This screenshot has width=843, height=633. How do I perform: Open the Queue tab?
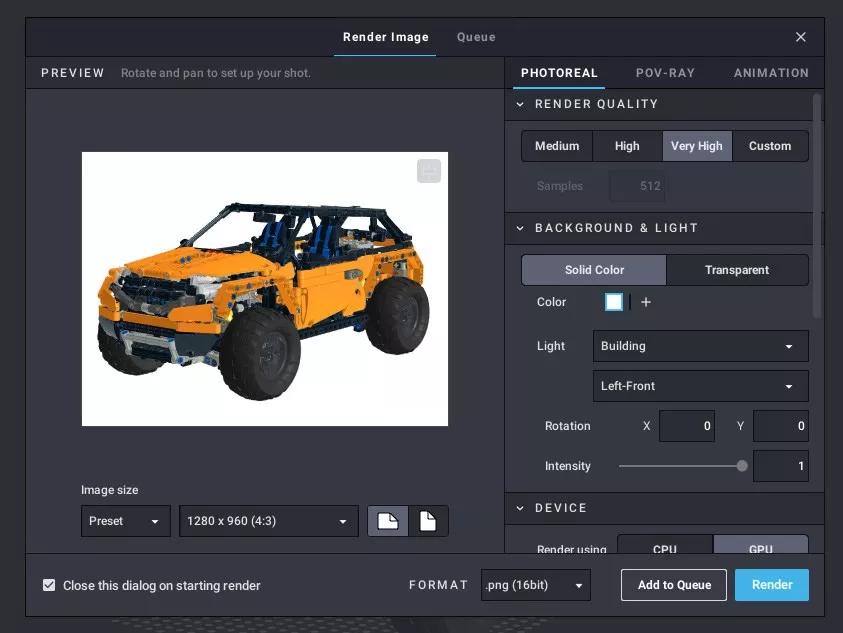476,37
